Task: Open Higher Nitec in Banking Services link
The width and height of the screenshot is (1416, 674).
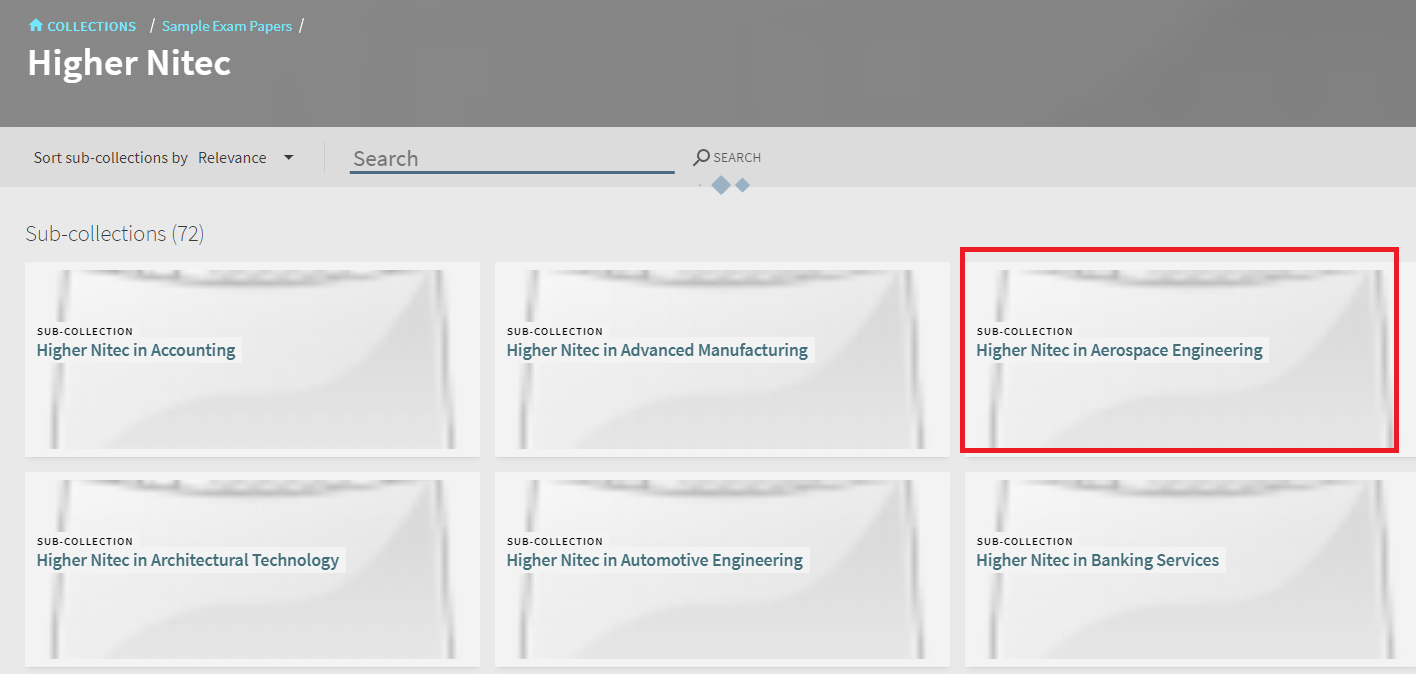Action: (x=1097, y=560)
